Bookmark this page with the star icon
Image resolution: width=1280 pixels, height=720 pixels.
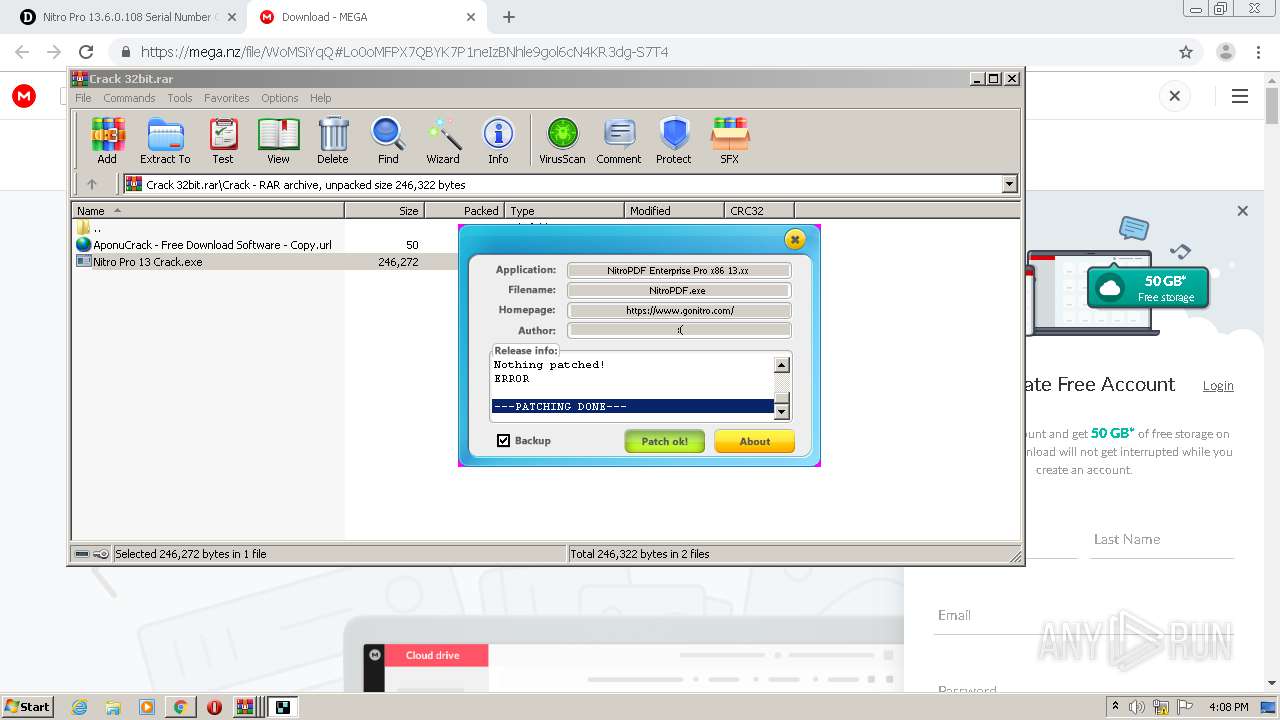click(1186, 52)
